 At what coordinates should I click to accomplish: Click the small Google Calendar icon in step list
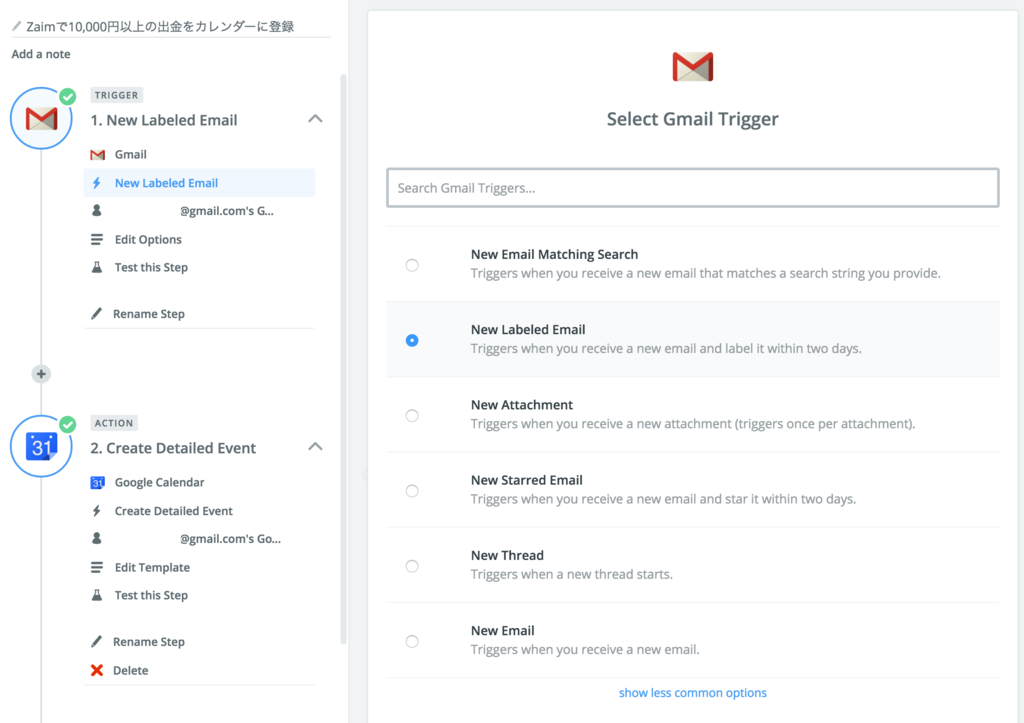[x=97, y=482]
